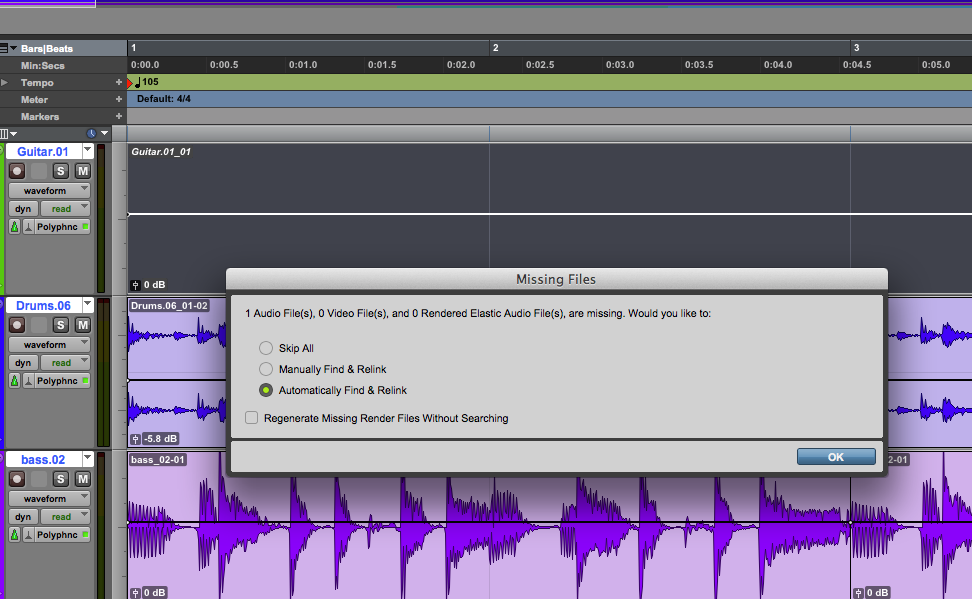The width and height of the screenshot is (972, 599).
Task: Open the Guitar.01 waveform view dropdown
Action: [x=49, y=190]
